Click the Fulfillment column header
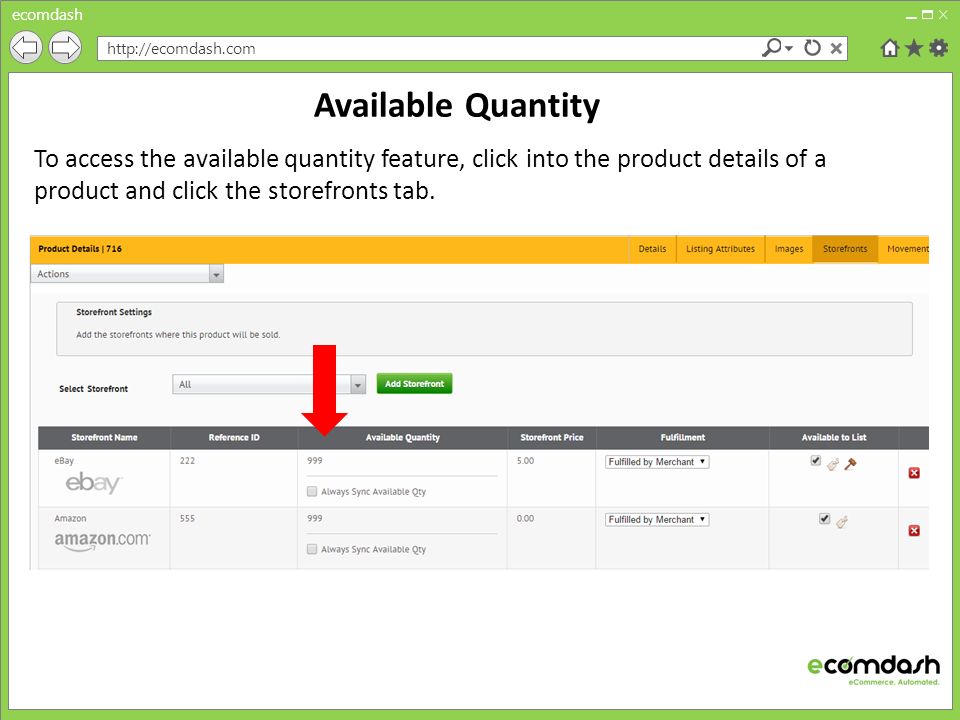This screenshot has width=960, height=720. click(x=683, y=438)
